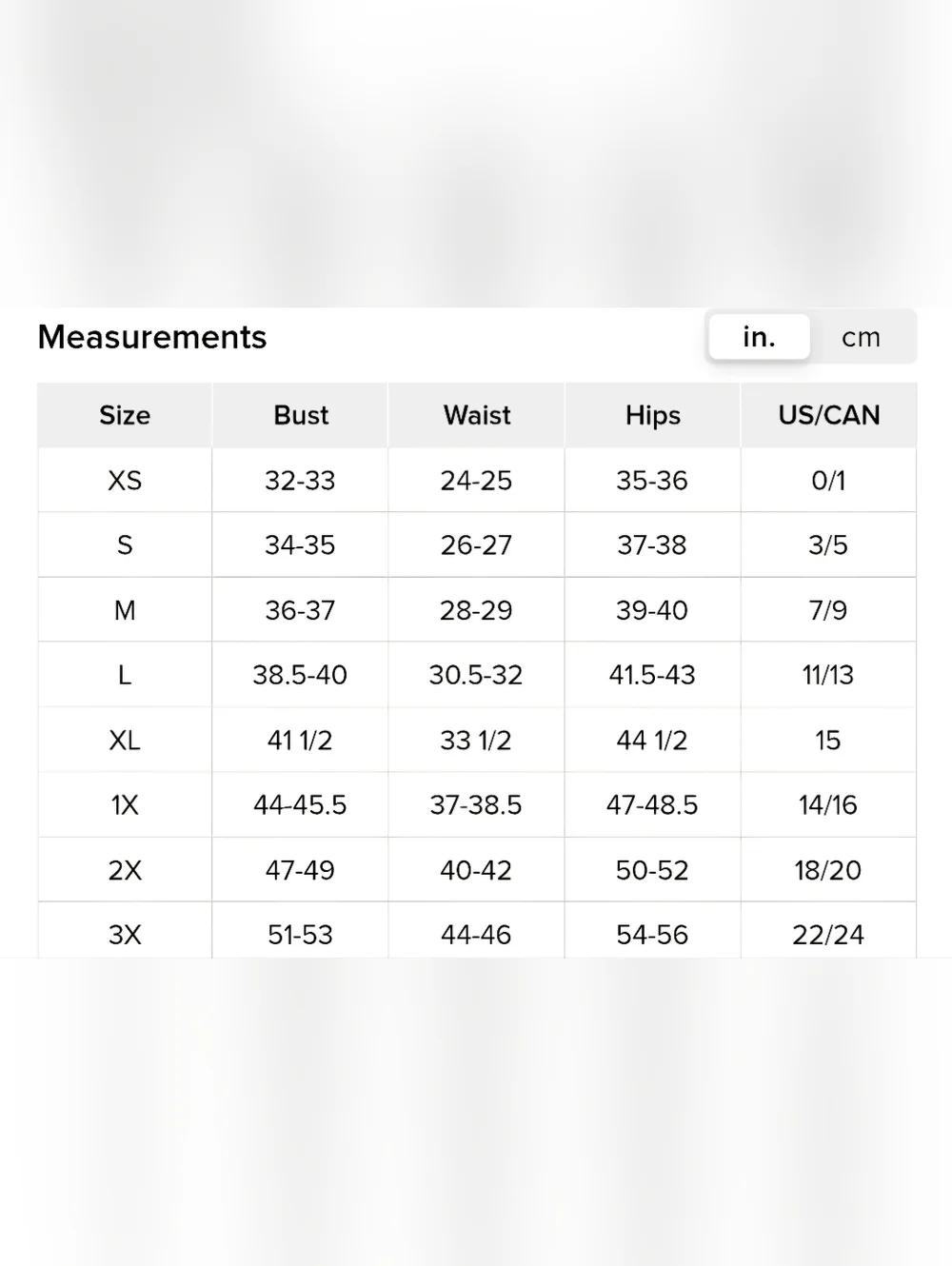Switch measurements to cm units
Image resolution: width=952 pixels, height=1266 pixels.
pos(862,337)
